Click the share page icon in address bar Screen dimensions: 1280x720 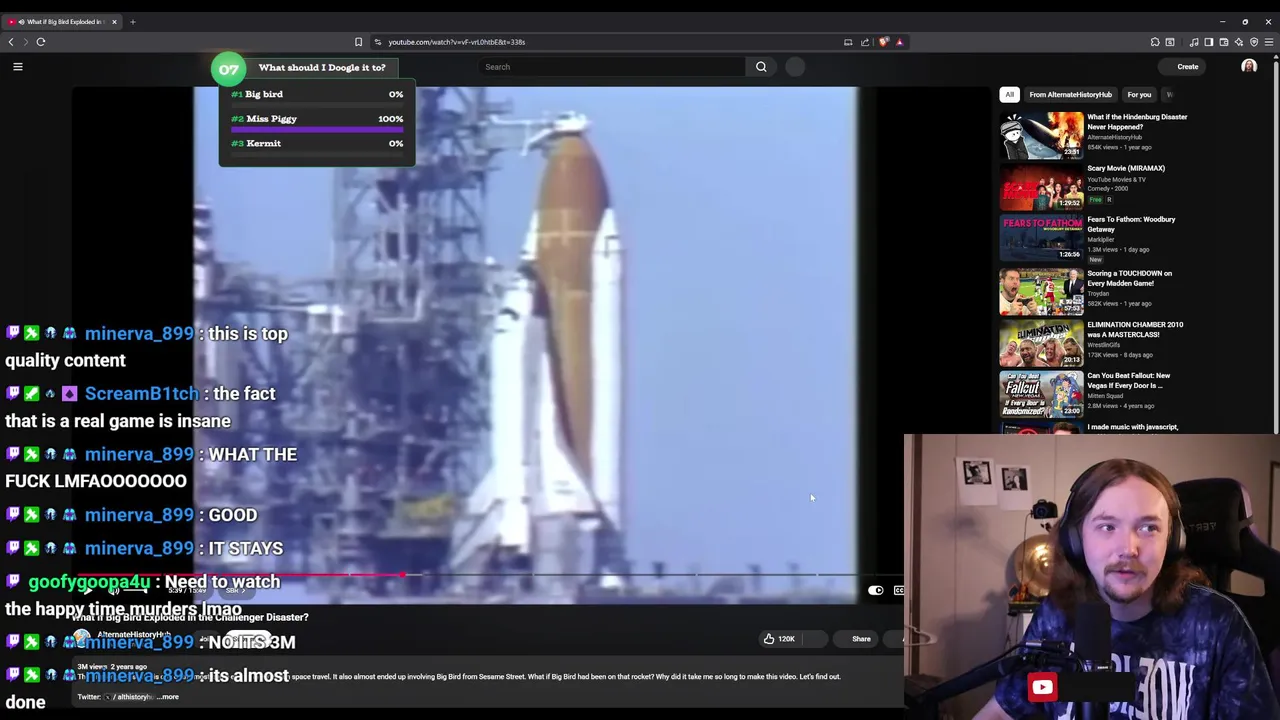click(865, 42)
